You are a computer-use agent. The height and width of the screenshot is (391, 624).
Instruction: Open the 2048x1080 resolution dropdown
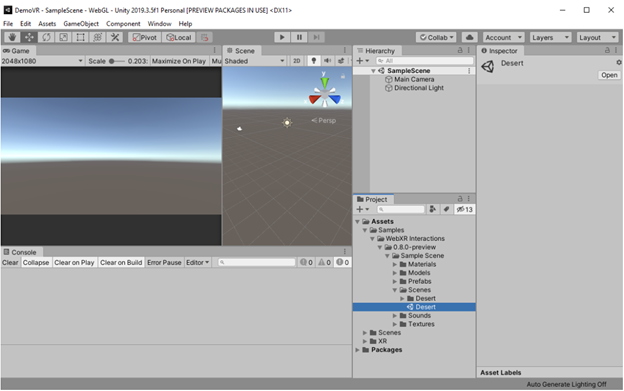(42, 61)
